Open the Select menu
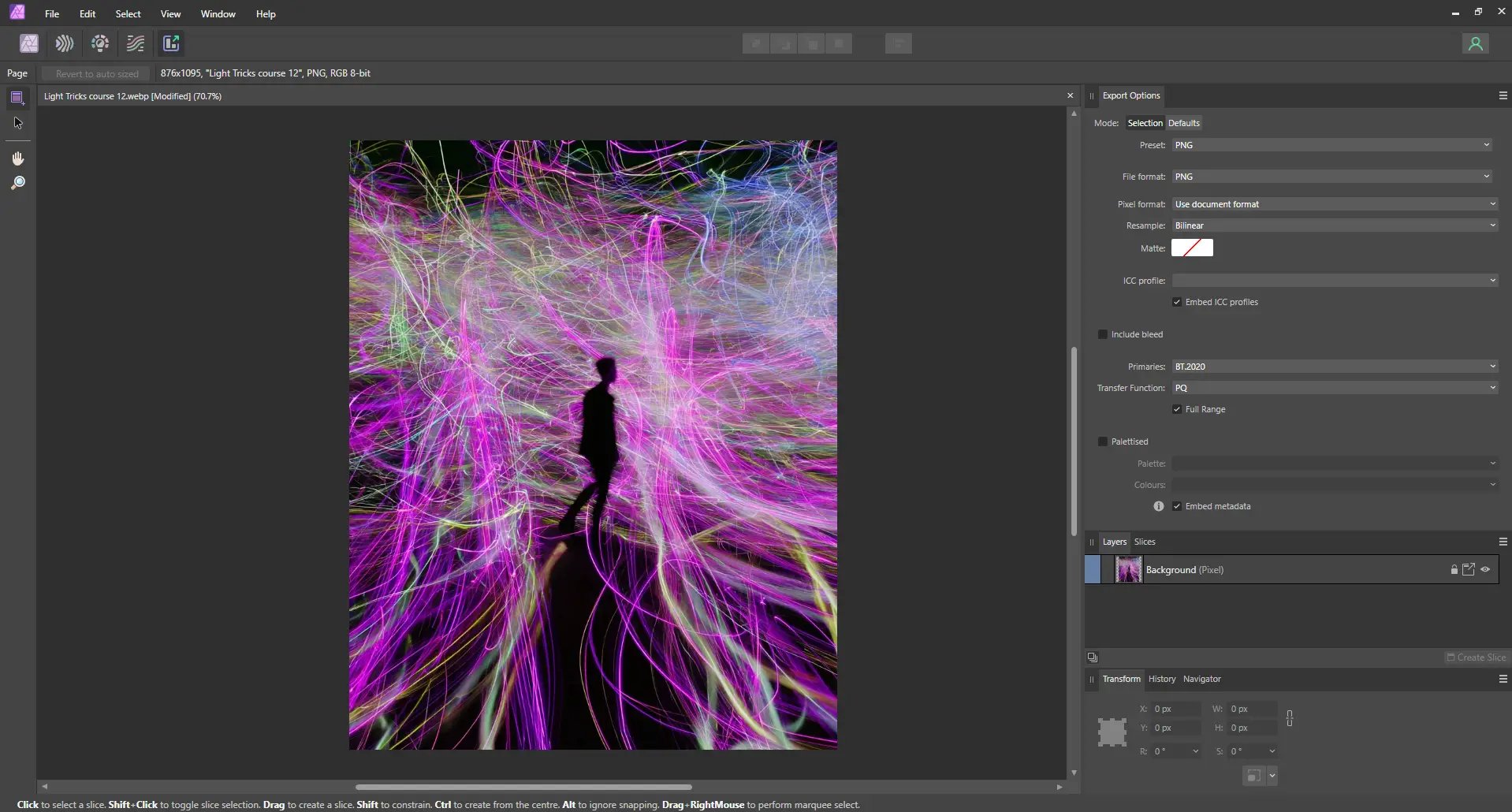Screen dimensions: 1512x812 coord(128,14)
